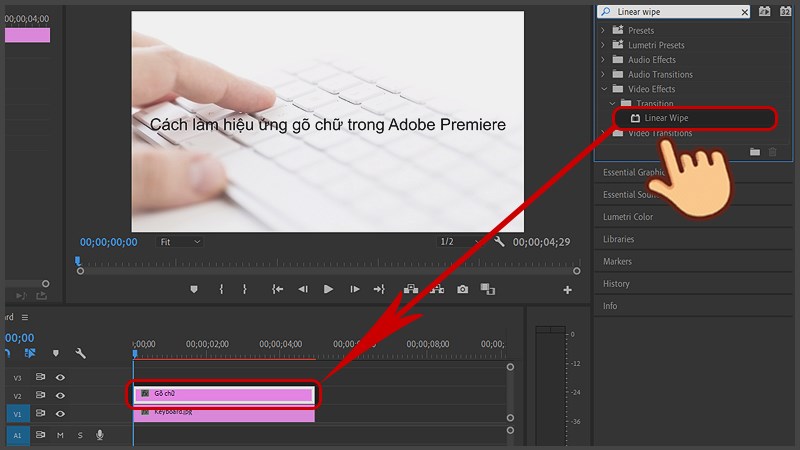The height and width of the screenshot is (450, 800).
Task: Enable voice-over record on A1
Action: [100, 435]
